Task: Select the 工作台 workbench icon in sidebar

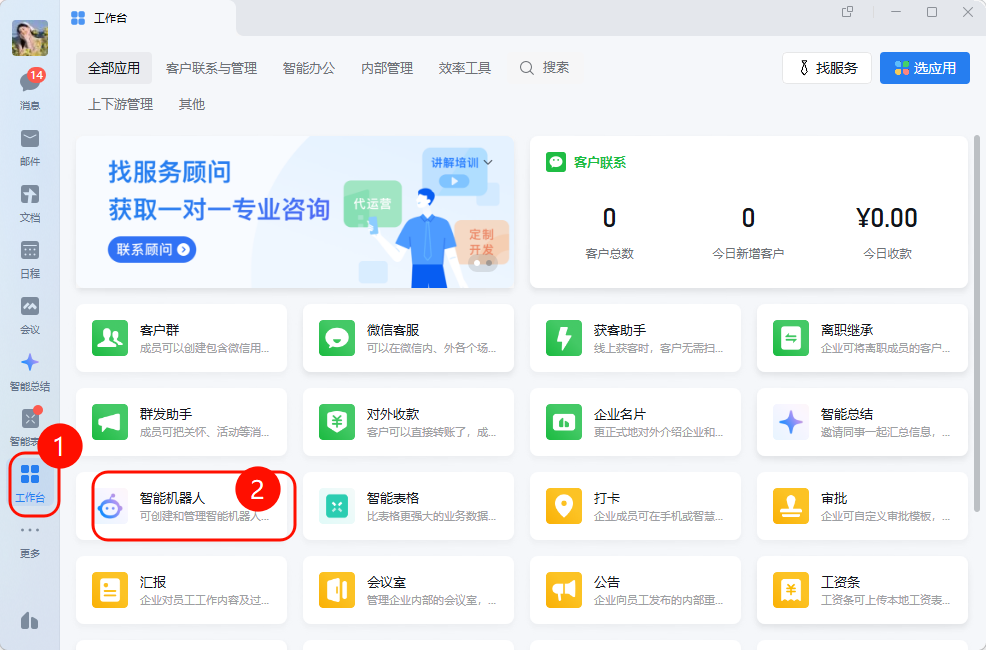Action: coord(30,474)
